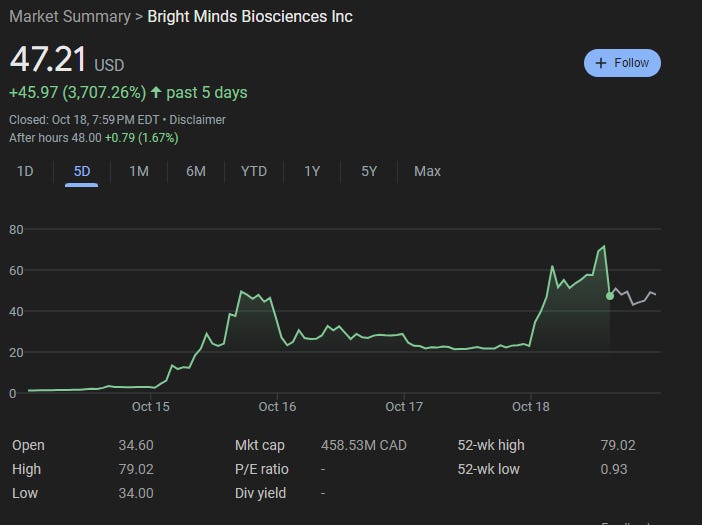This screenshot has height=525, width=702.
Task: Select the 5Y chart range
Action: (369, 171)
